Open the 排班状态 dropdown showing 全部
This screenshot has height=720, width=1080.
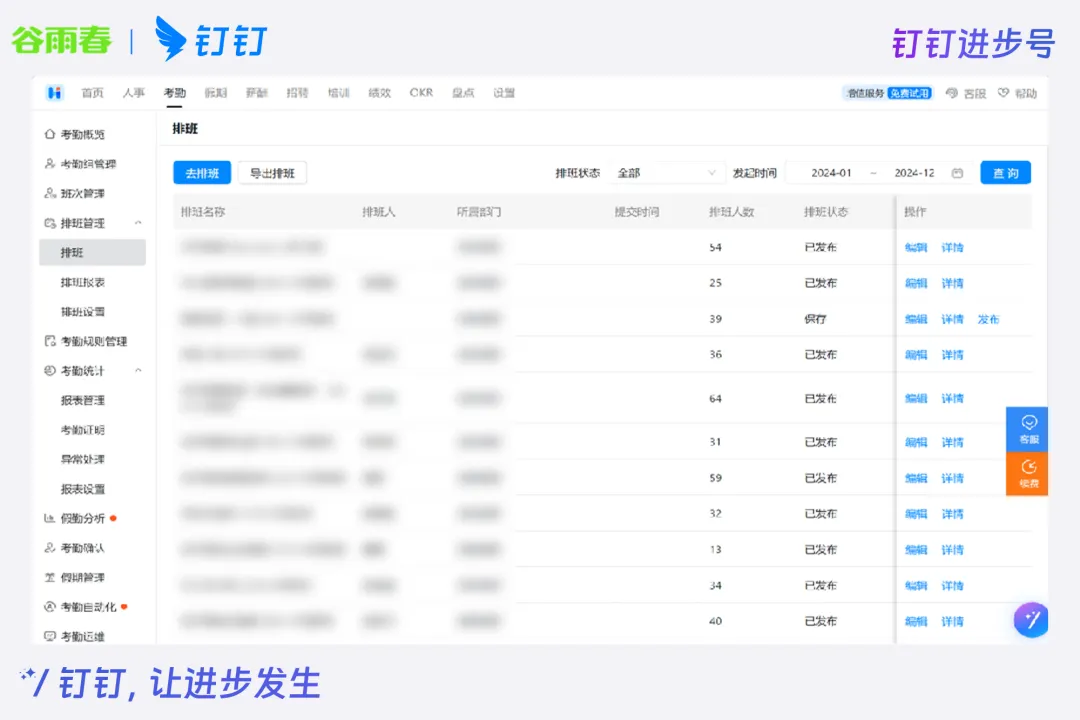[x=667, y=173]
